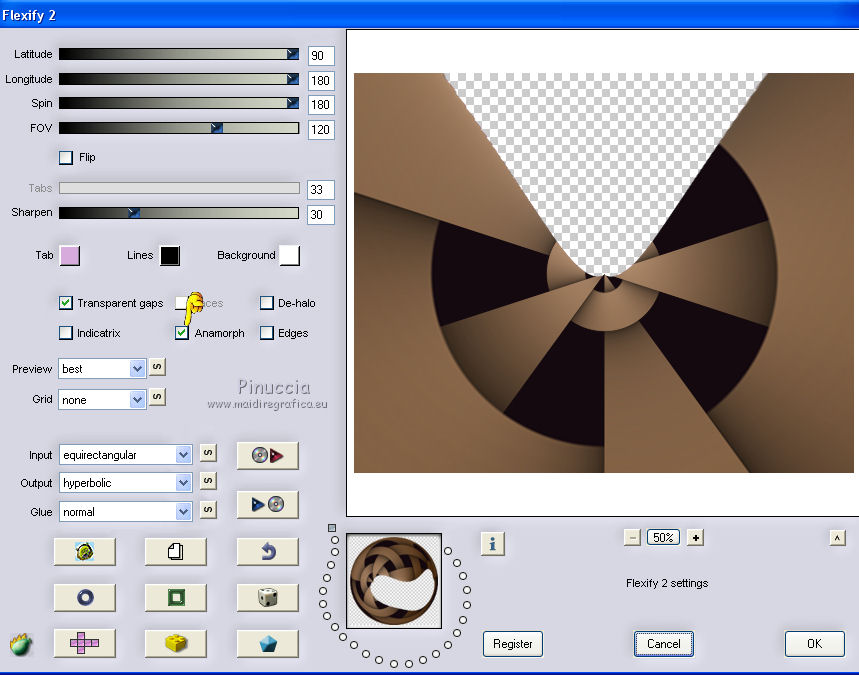Click the blue pentagon gem button
The width and height of the screenshot is (859, 675).
pyautogui.click(x=267, y=643)
